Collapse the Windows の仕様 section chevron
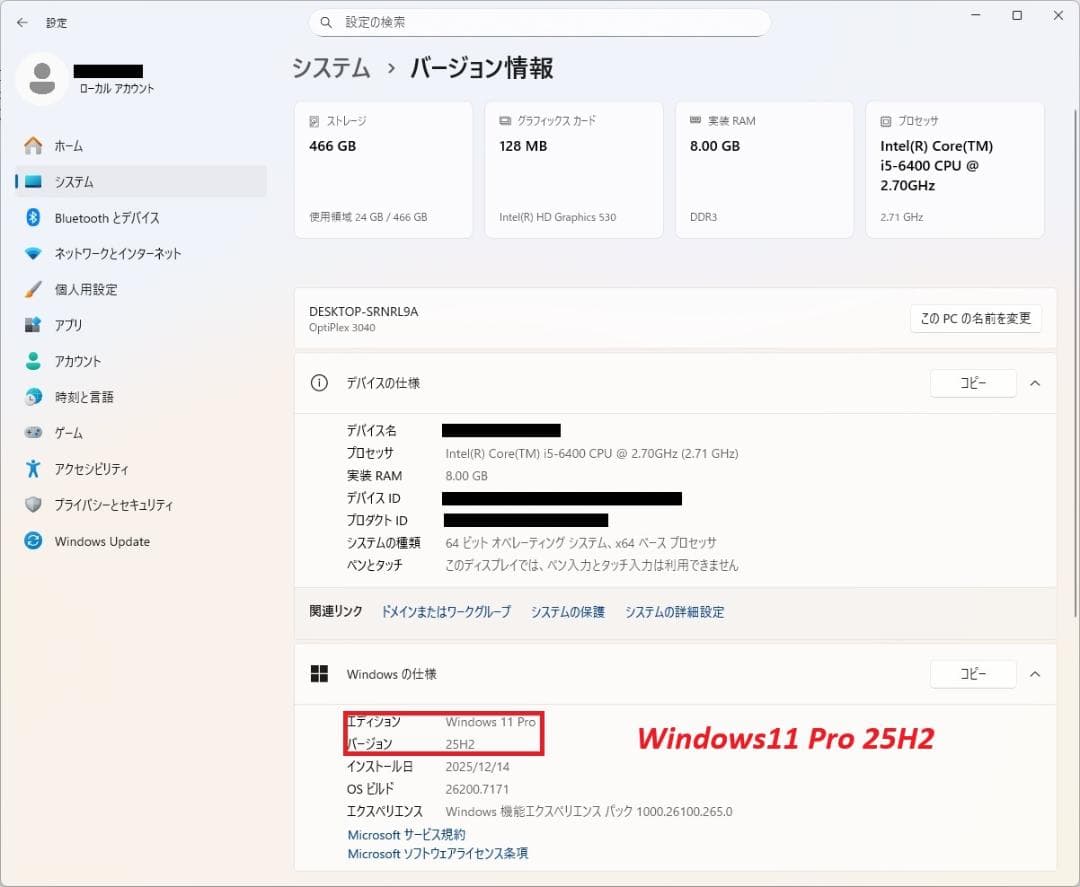The height and width of the screenshot is (887, 1080). click(x=1035, y=674)
